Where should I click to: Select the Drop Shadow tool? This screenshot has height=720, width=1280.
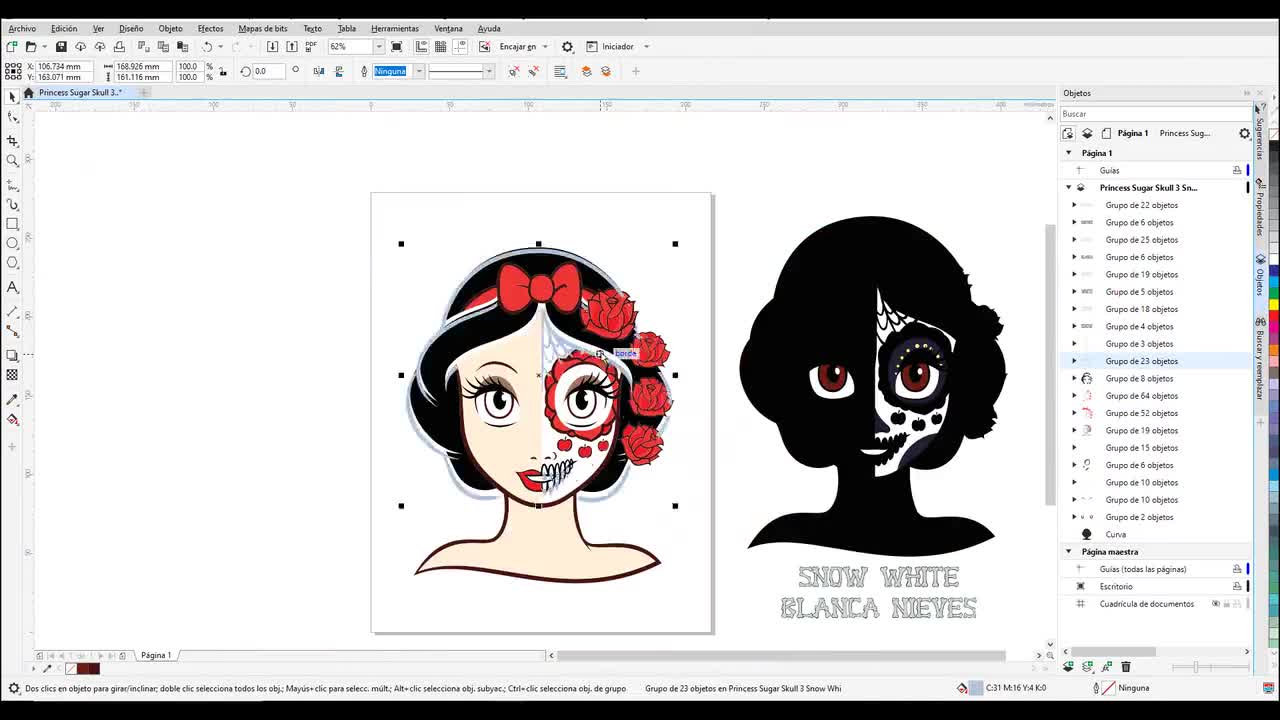pyautogui.click(x=12, y=355)
